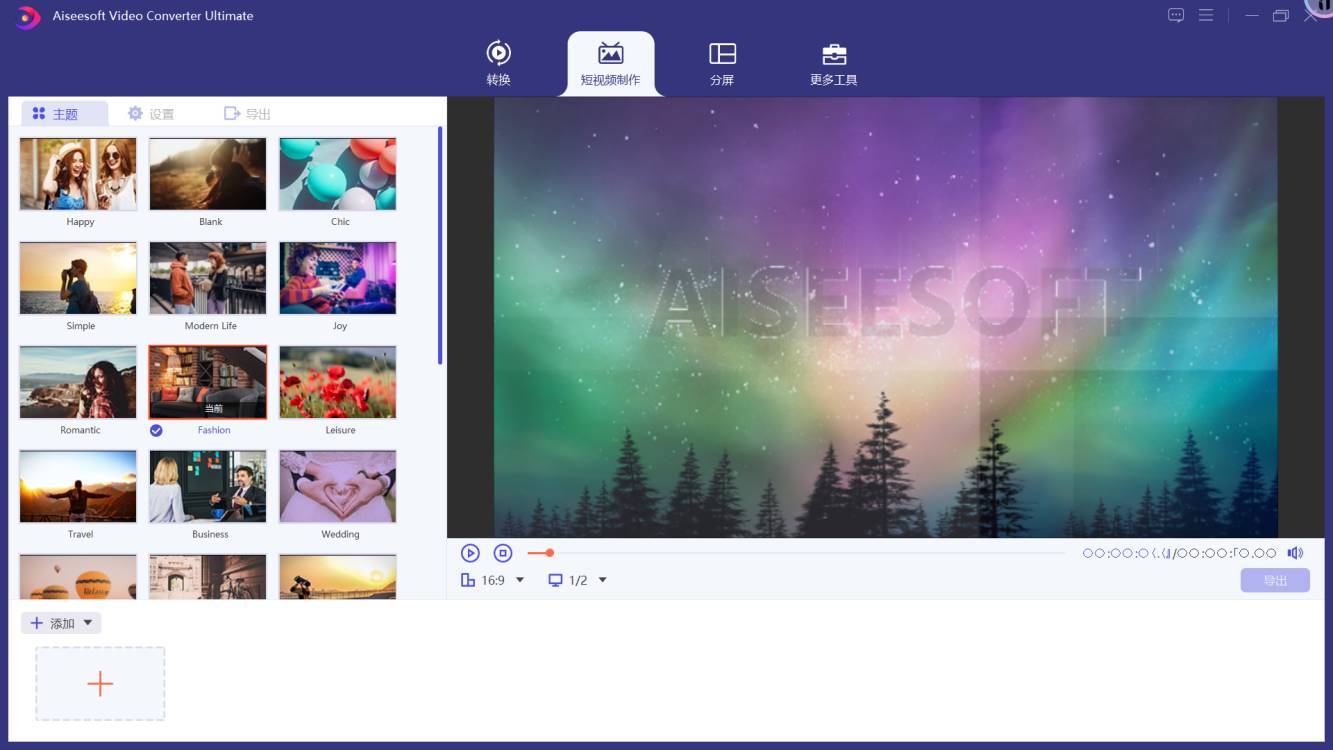Click the 短视频制作 picture icon
The image size is (1333, 750).
click(x=611, y=53)
